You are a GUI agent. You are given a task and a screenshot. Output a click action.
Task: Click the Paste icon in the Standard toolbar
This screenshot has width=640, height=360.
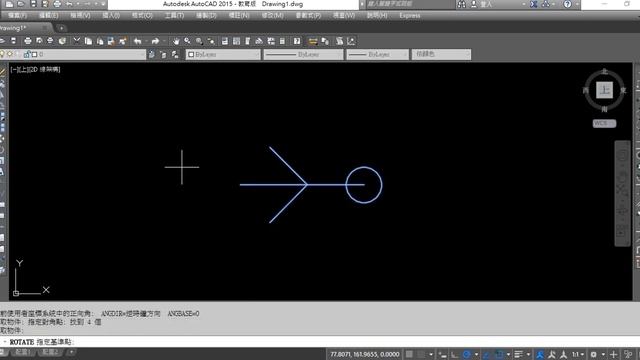pyautogui.click(x=100, y=41)
